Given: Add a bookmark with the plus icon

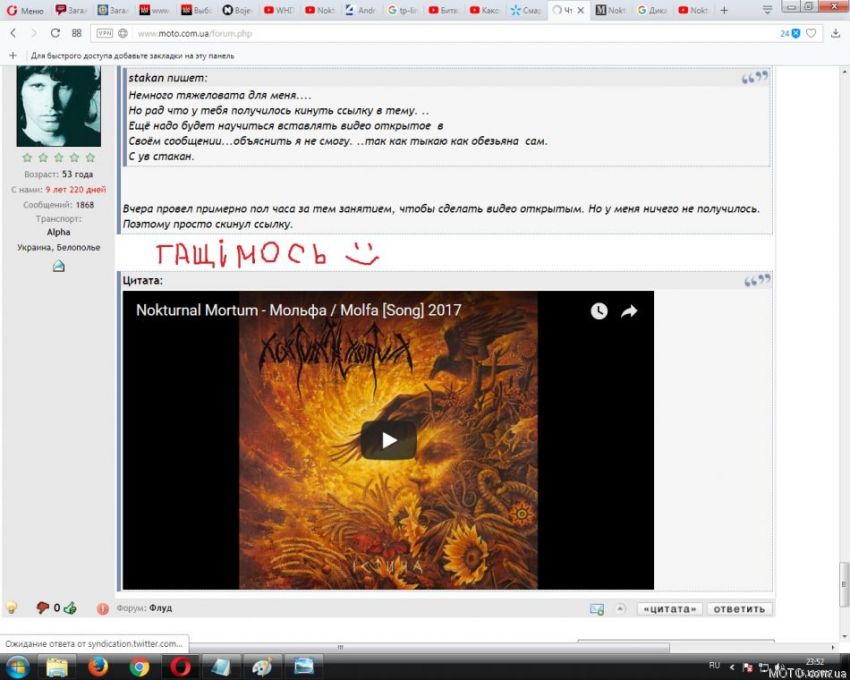Looking at the screenshot, I should click(13, 55).
